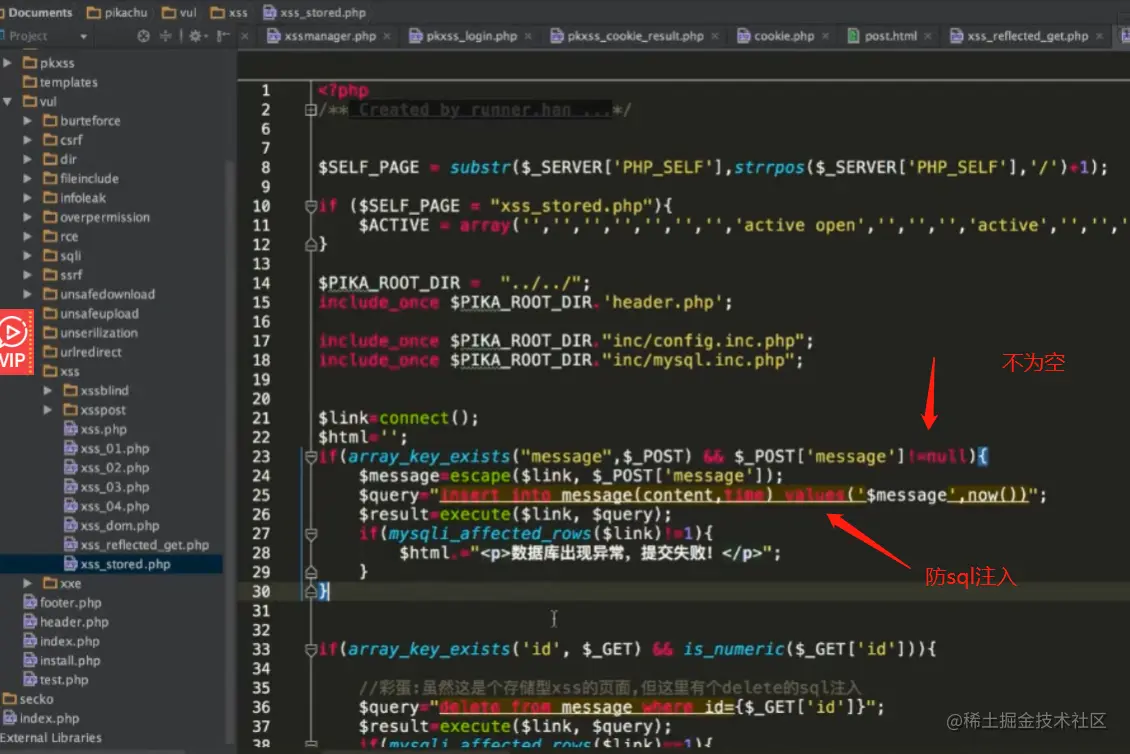Image resolution: width=1130 pixels, height=754 pixels.
Task: Close the cookie.php tab
Action: pos(826,36)
